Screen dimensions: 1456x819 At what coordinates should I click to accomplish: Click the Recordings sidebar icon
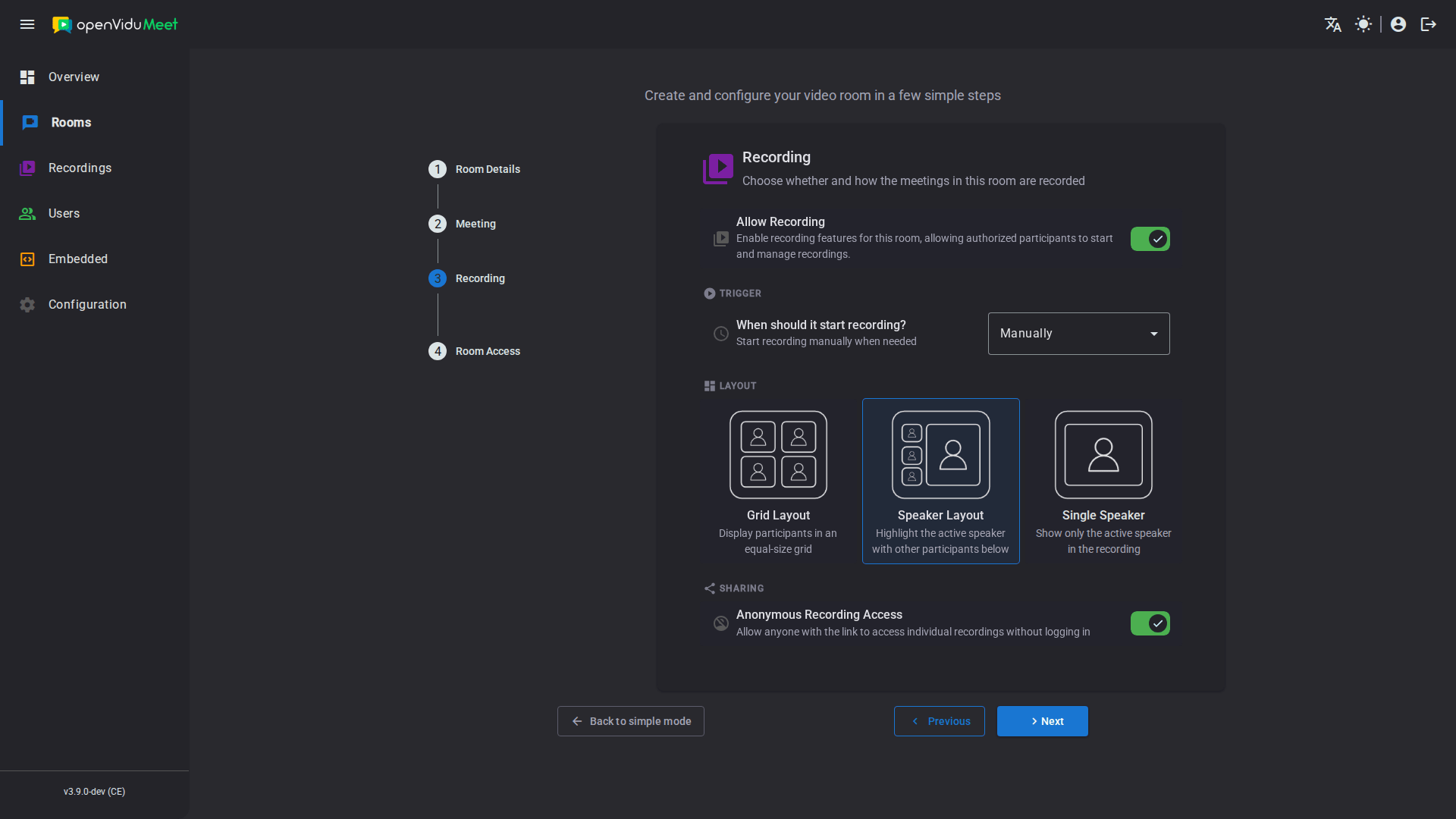pyautogui.click(x=27, y=168)
